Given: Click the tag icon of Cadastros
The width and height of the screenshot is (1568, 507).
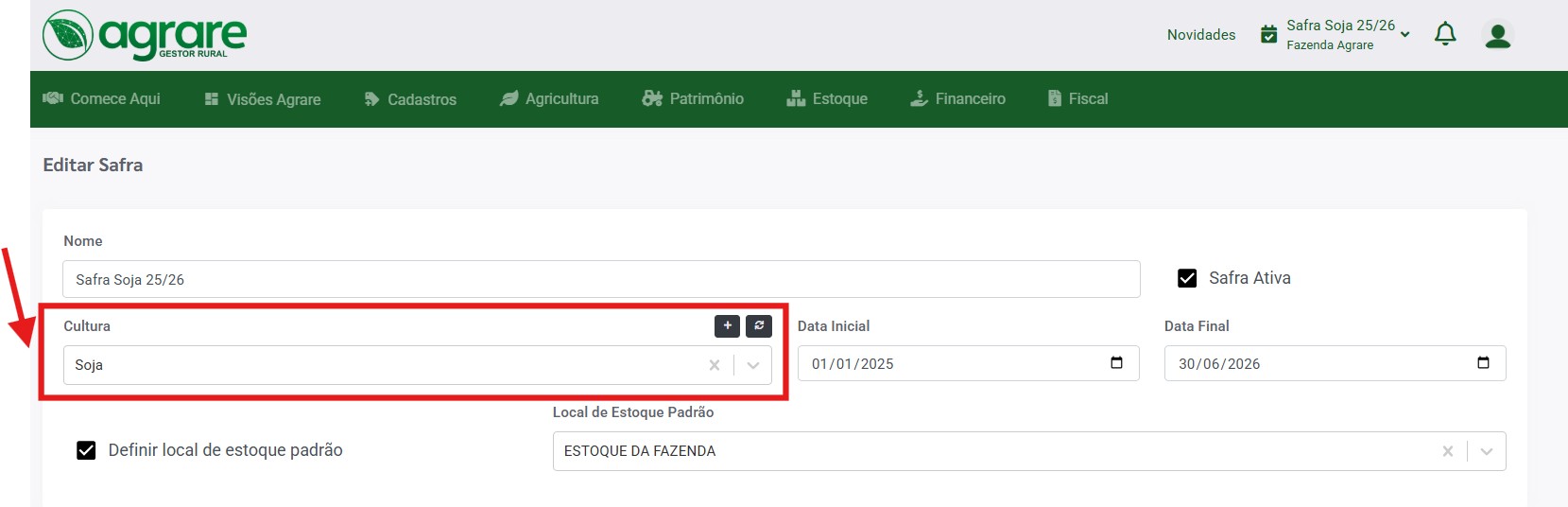Looking at the screenshot, I should click(371, 99).
